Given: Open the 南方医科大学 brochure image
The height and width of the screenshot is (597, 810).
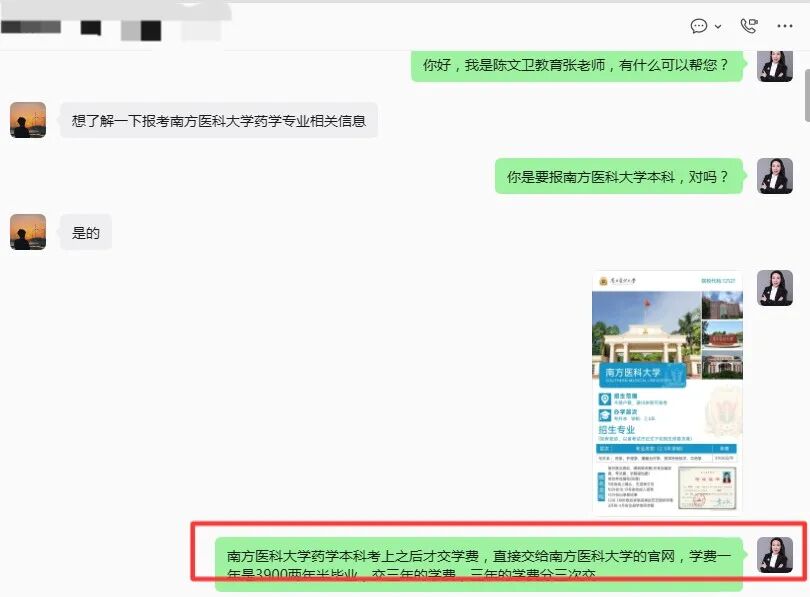Looking at the screenshot, I should click(x=667, y=392).
